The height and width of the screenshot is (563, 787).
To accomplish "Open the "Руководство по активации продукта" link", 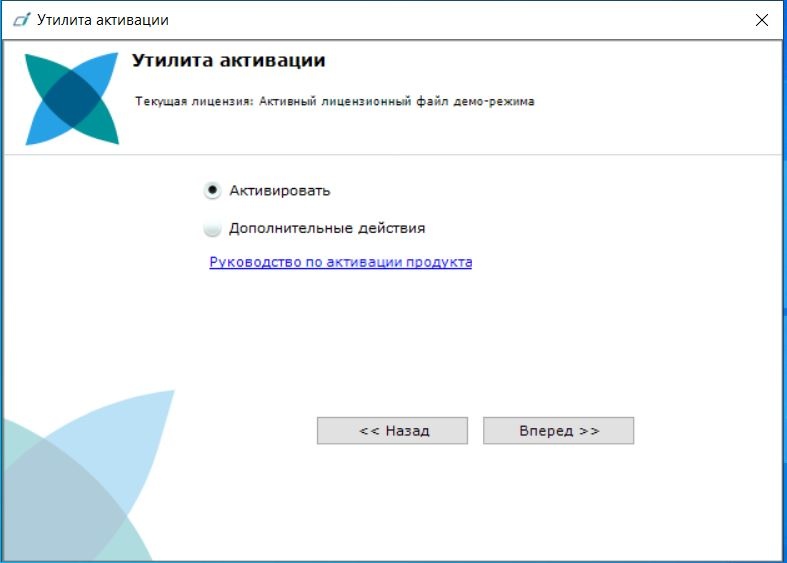I will 340,262.
